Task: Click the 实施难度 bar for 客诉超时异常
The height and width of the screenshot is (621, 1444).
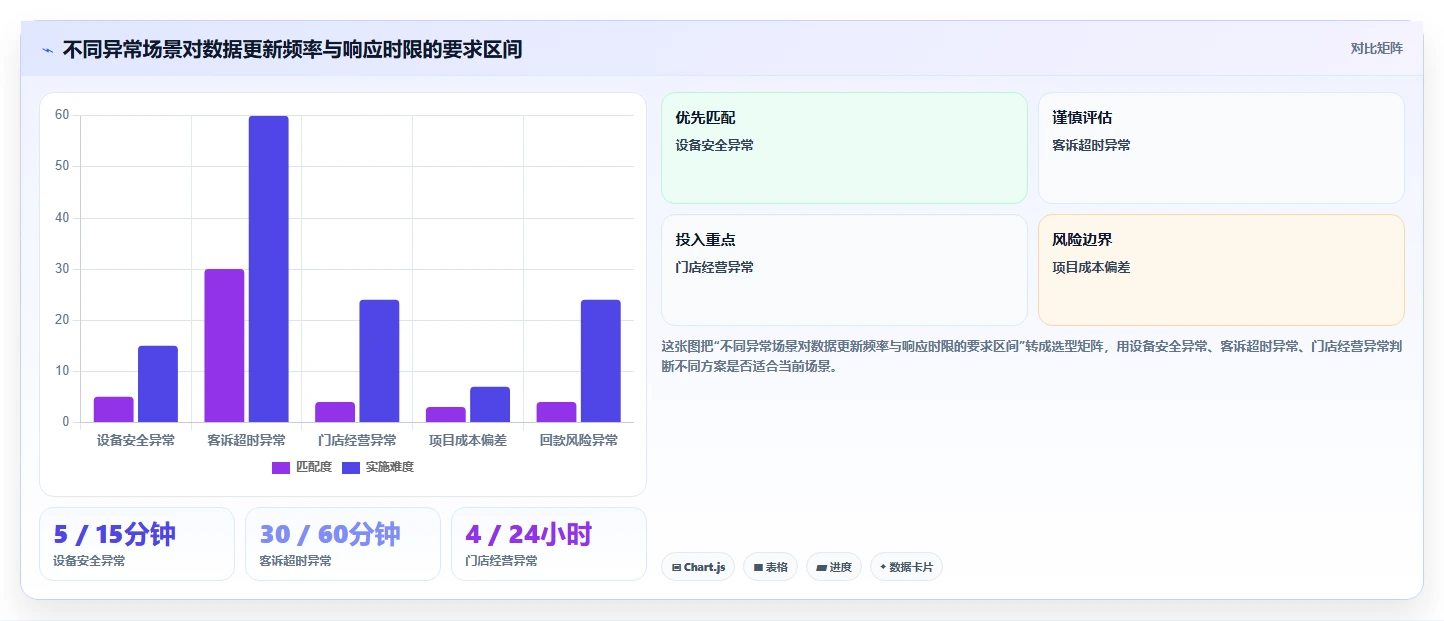Action: (x=269, y=269)
